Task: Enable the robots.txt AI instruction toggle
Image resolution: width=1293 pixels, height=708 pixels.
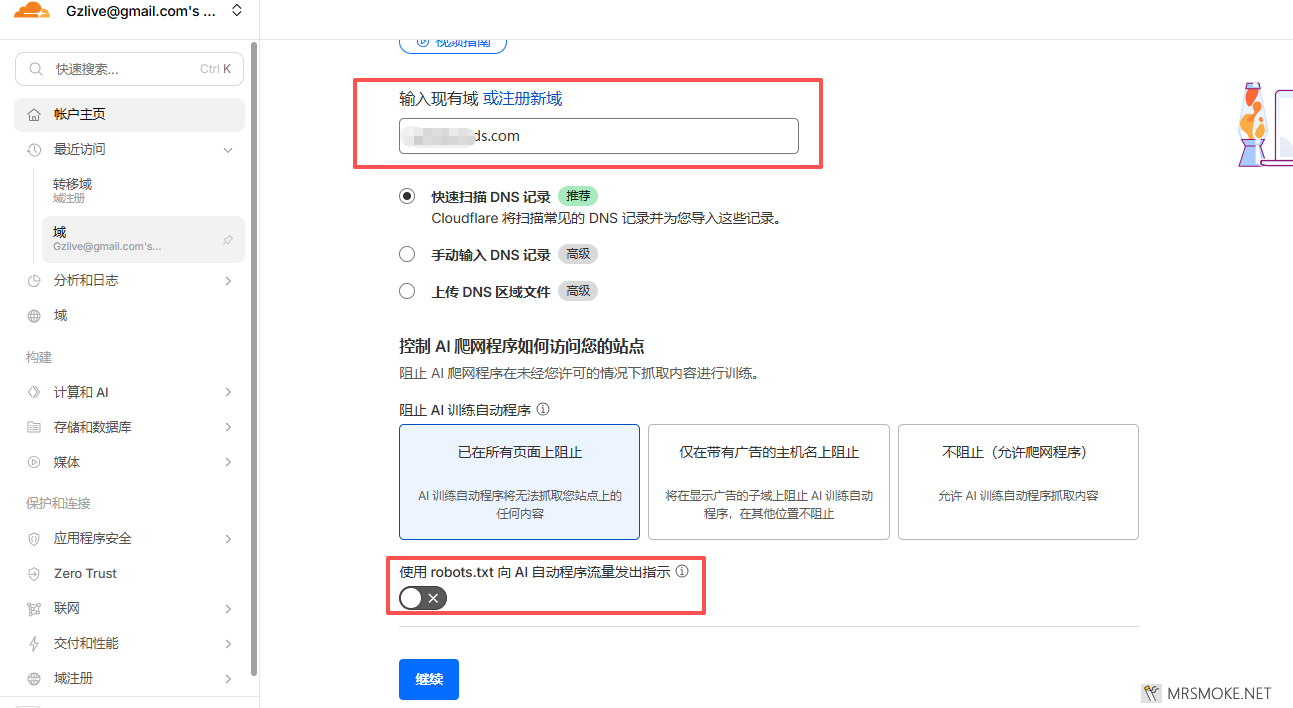Action: click(x=422, y=598)
